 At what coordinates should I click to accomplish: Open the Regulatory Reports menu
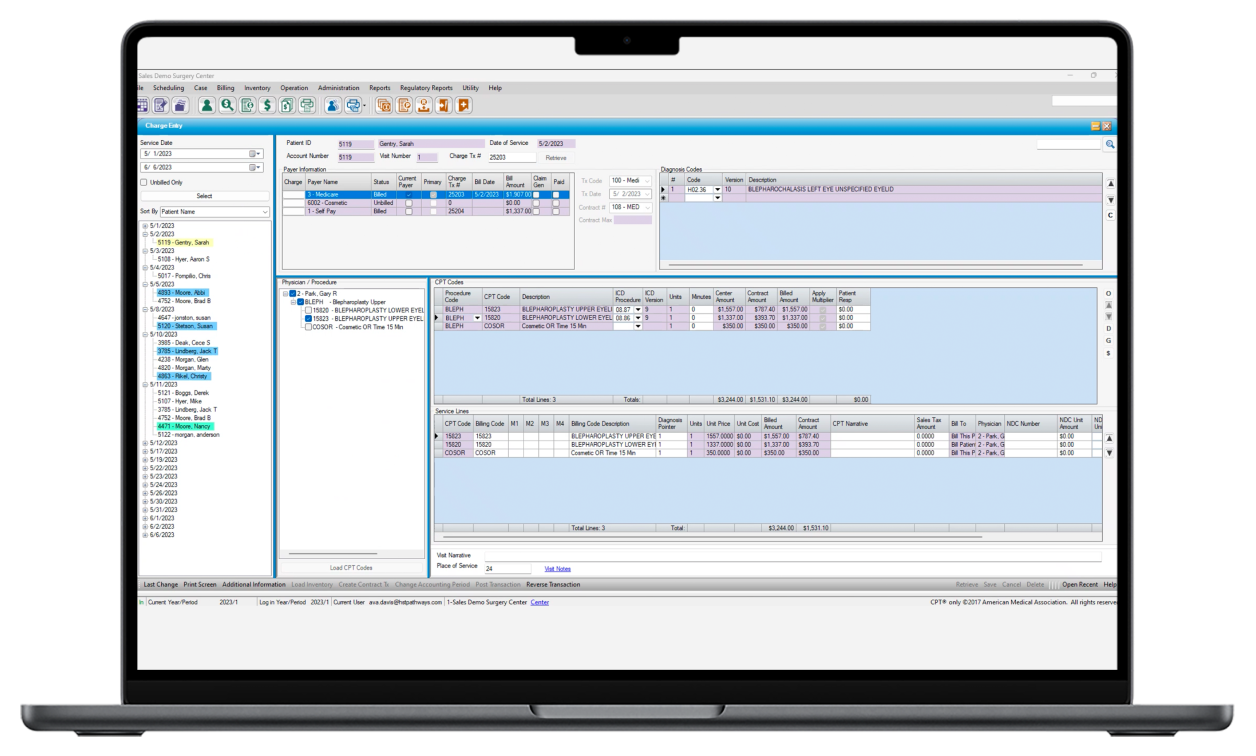[426, 88]
